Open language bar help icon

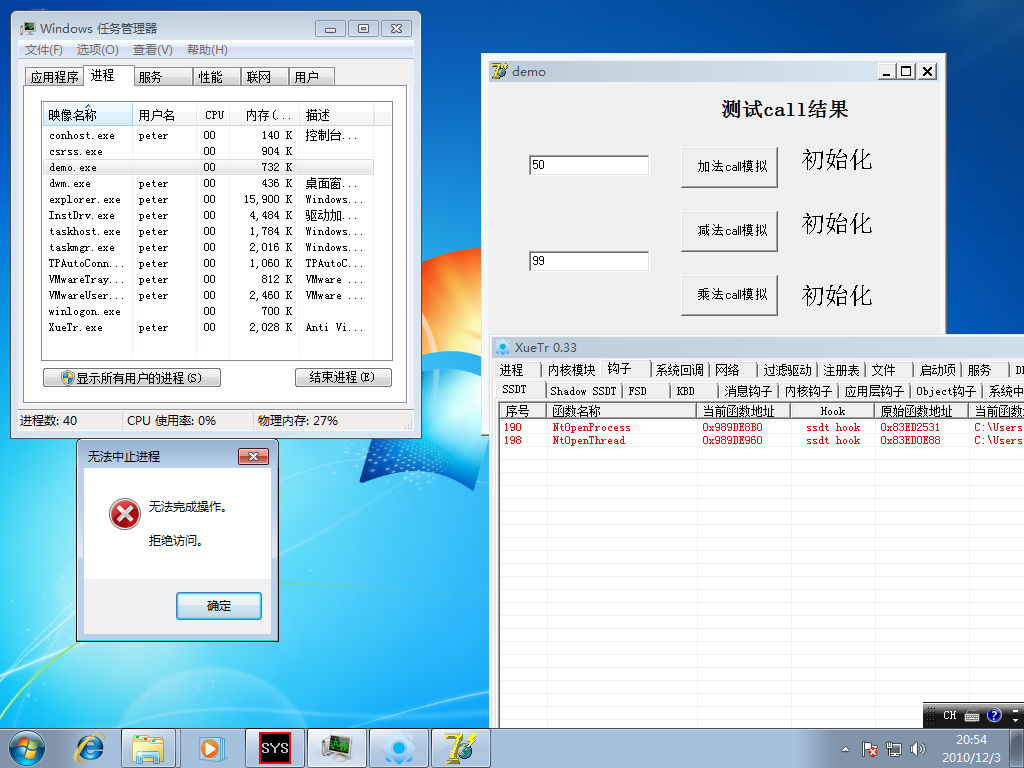point(994,715)
